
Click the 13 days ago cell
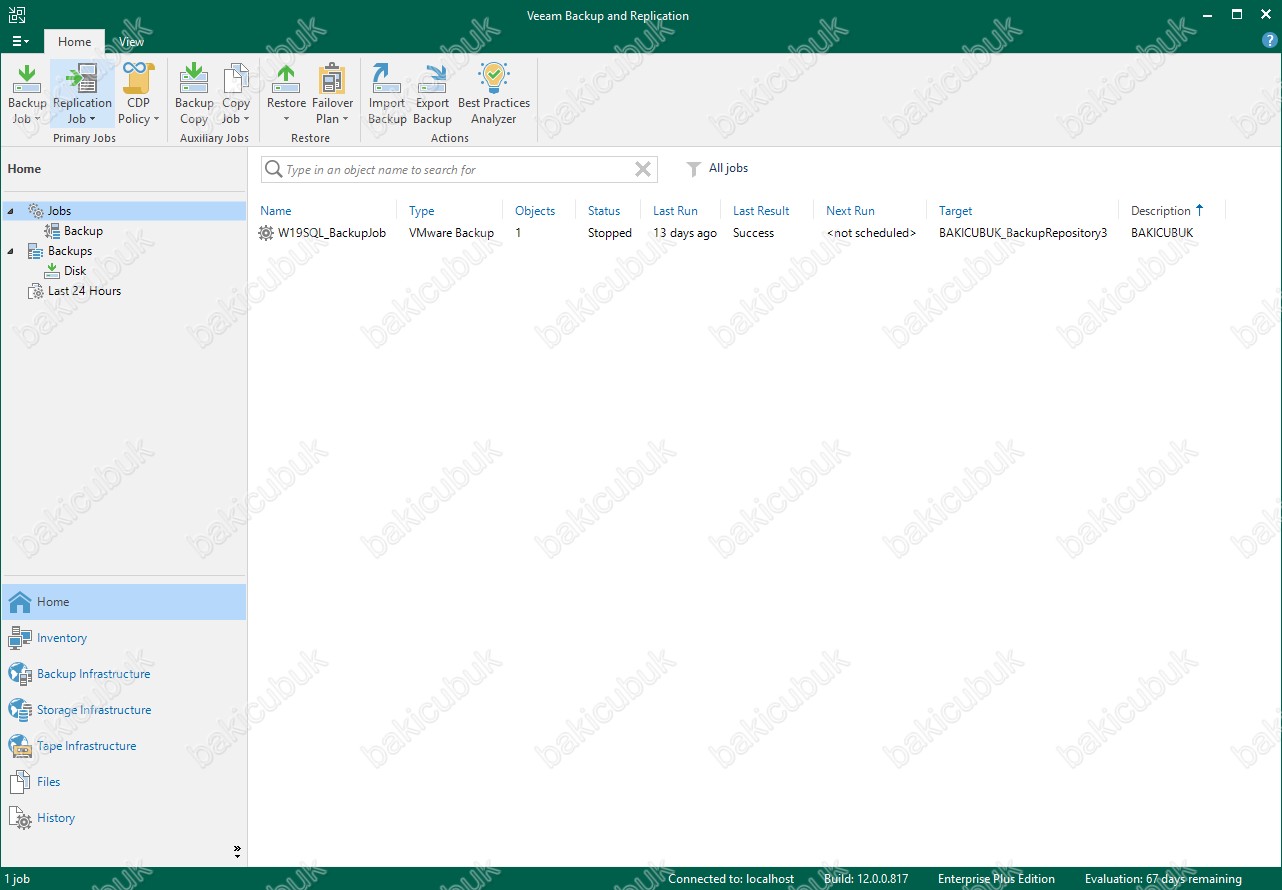click(x=685, y=233)
